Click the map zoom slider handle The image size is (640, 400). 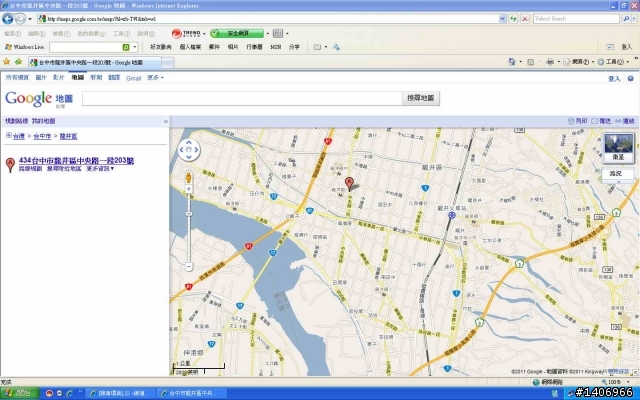tap(189, 214)
